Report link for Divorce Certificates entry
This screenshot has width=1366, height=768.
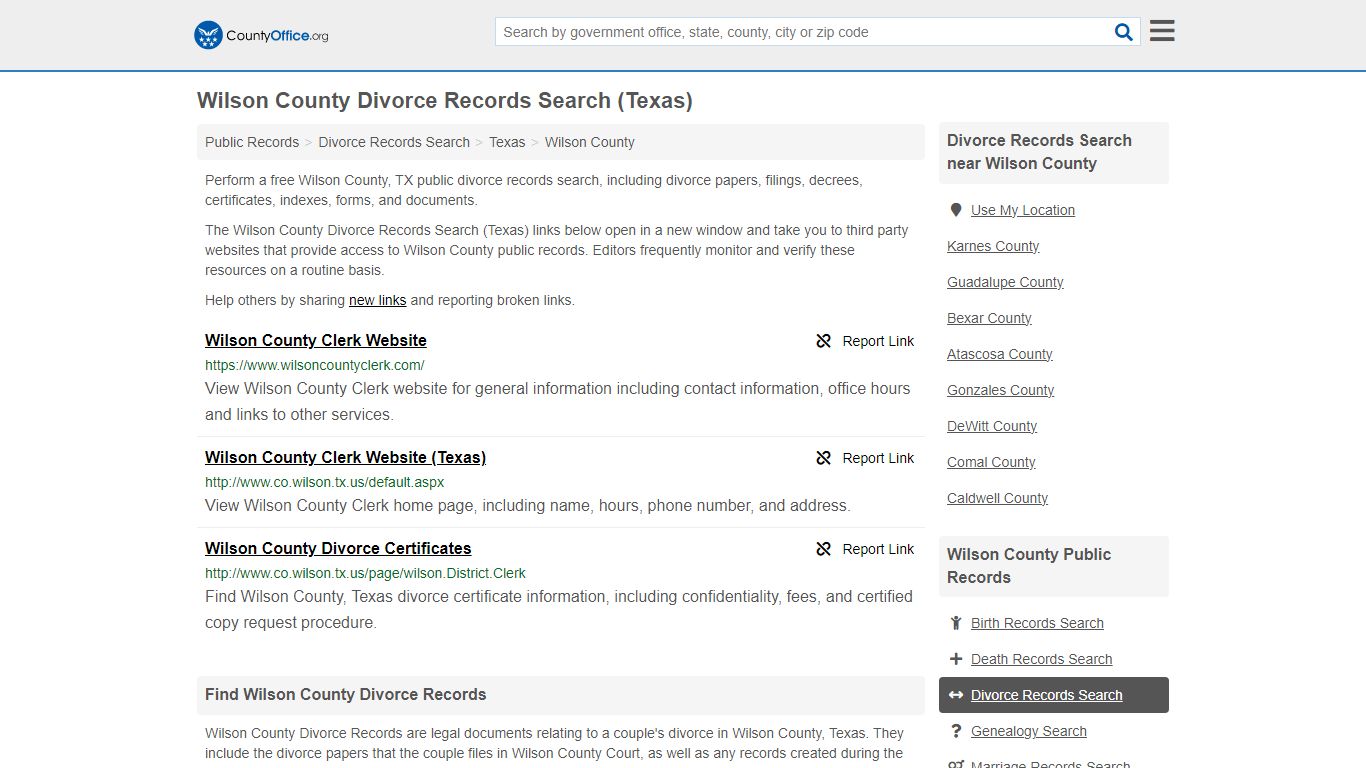click(x=865, y=549)
